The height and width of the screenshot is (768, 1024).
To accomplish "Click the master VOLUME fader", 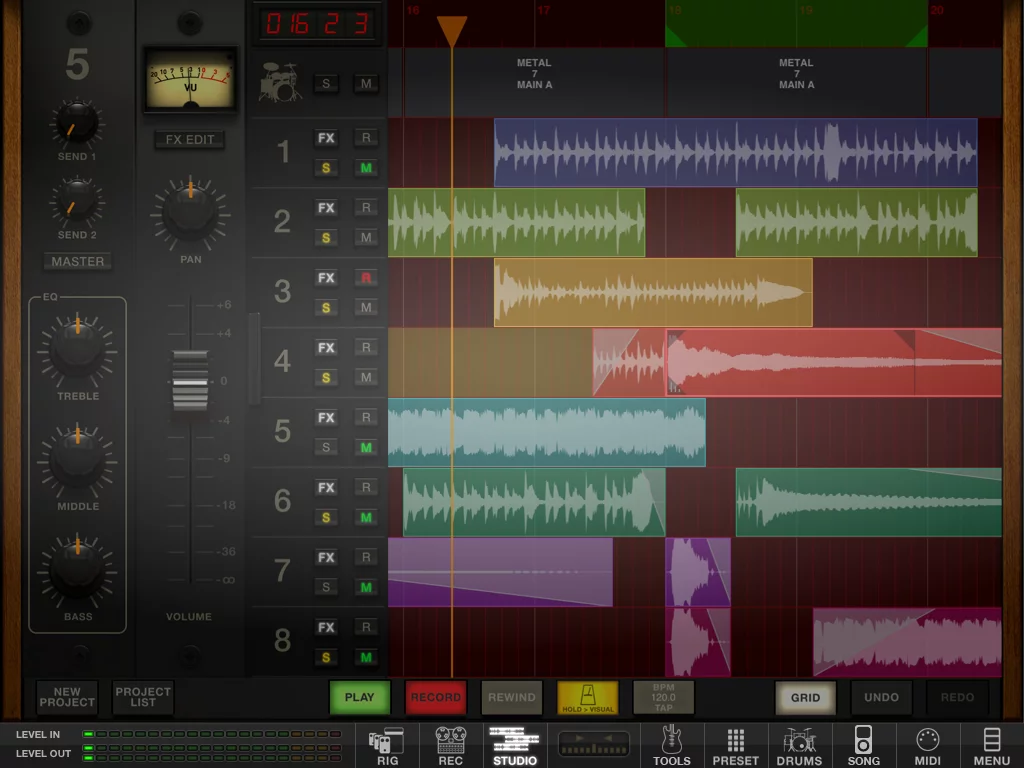I will pyautogui.click(x=190, y=380).
